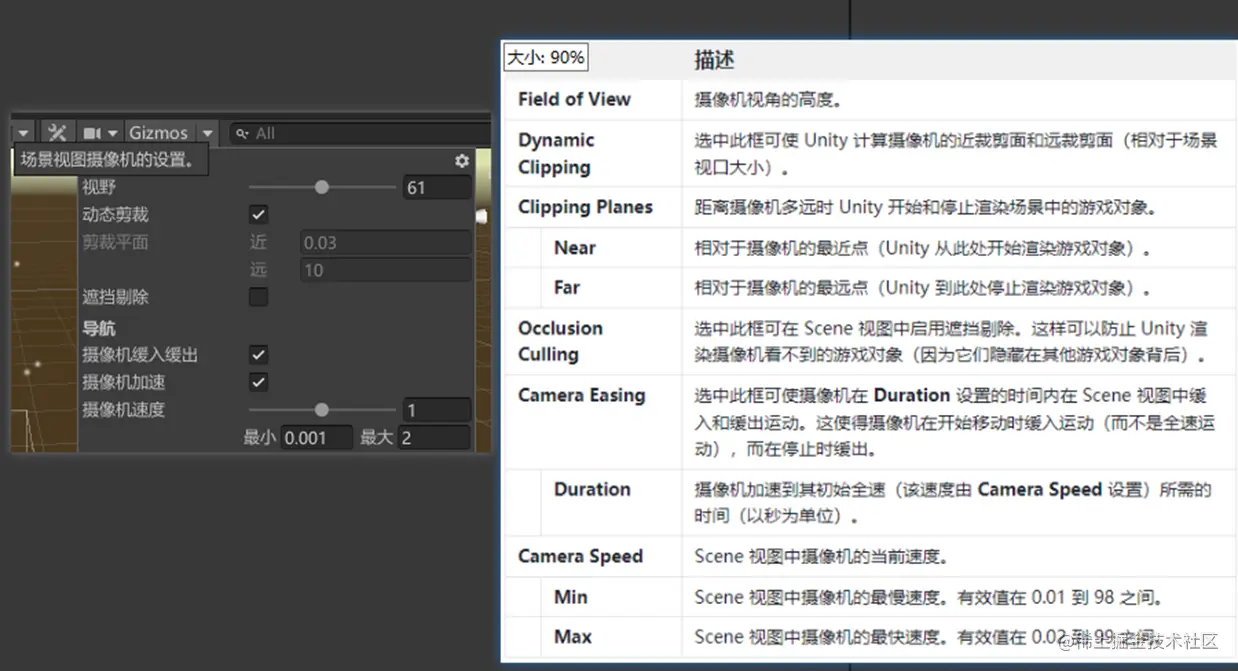Uncheck the 动态剪裁 checkbox
The image size is (1238, 671).
click(x=258, y=214)
